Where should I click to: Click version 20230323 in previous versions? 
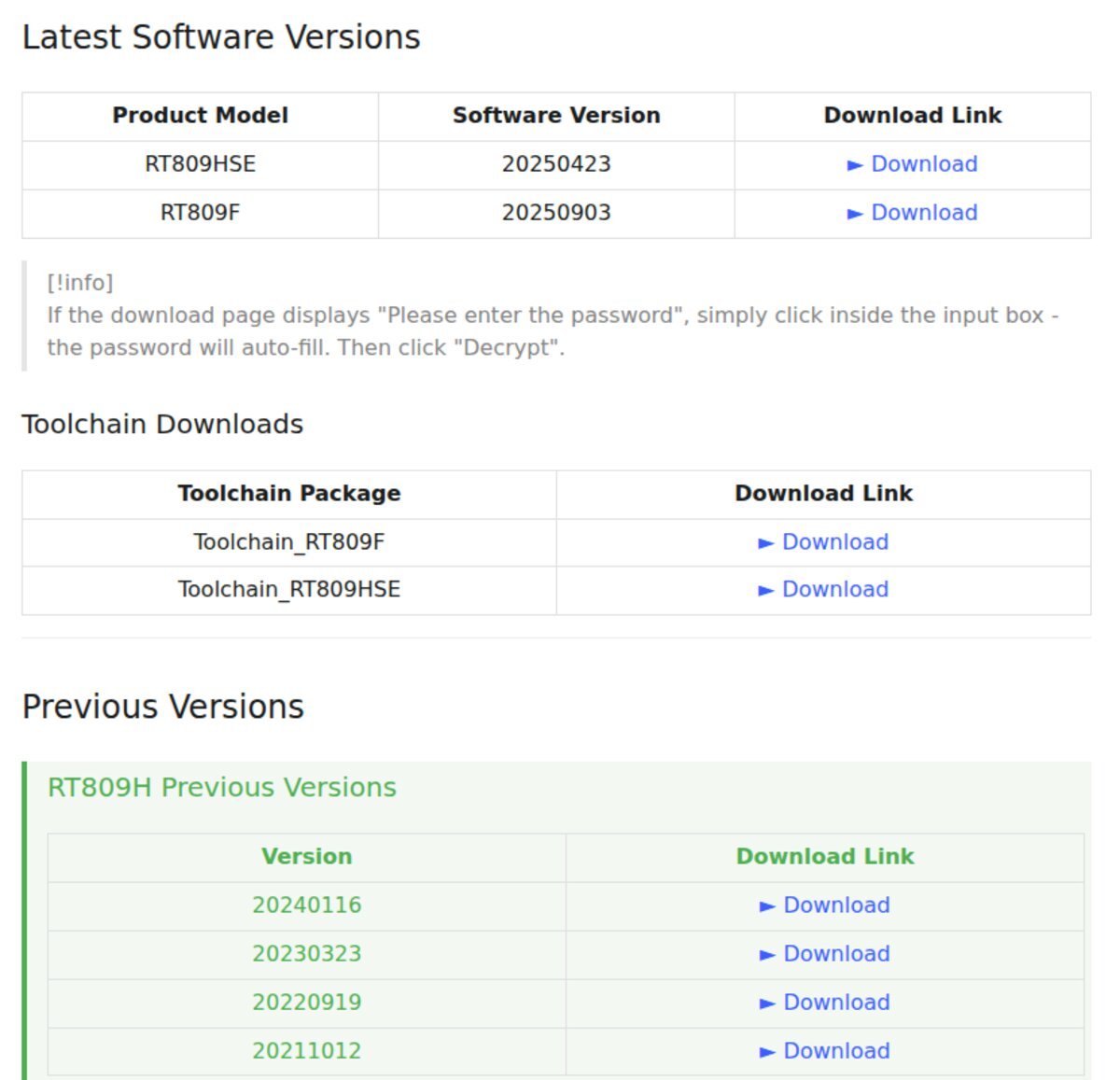307,954
